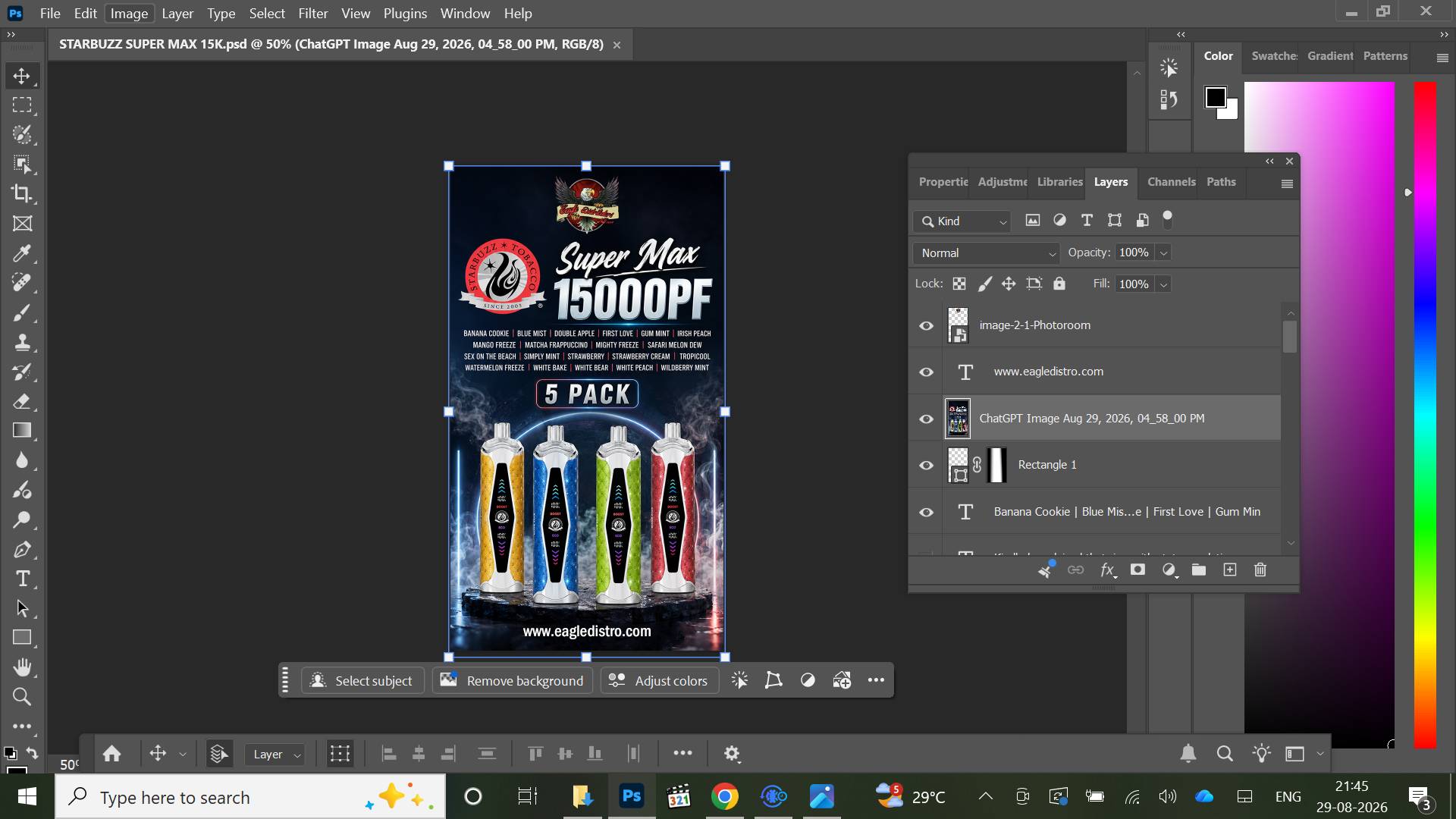Expand the Opacity value dropdown

pyautogui.click(x=1163, y=253)
